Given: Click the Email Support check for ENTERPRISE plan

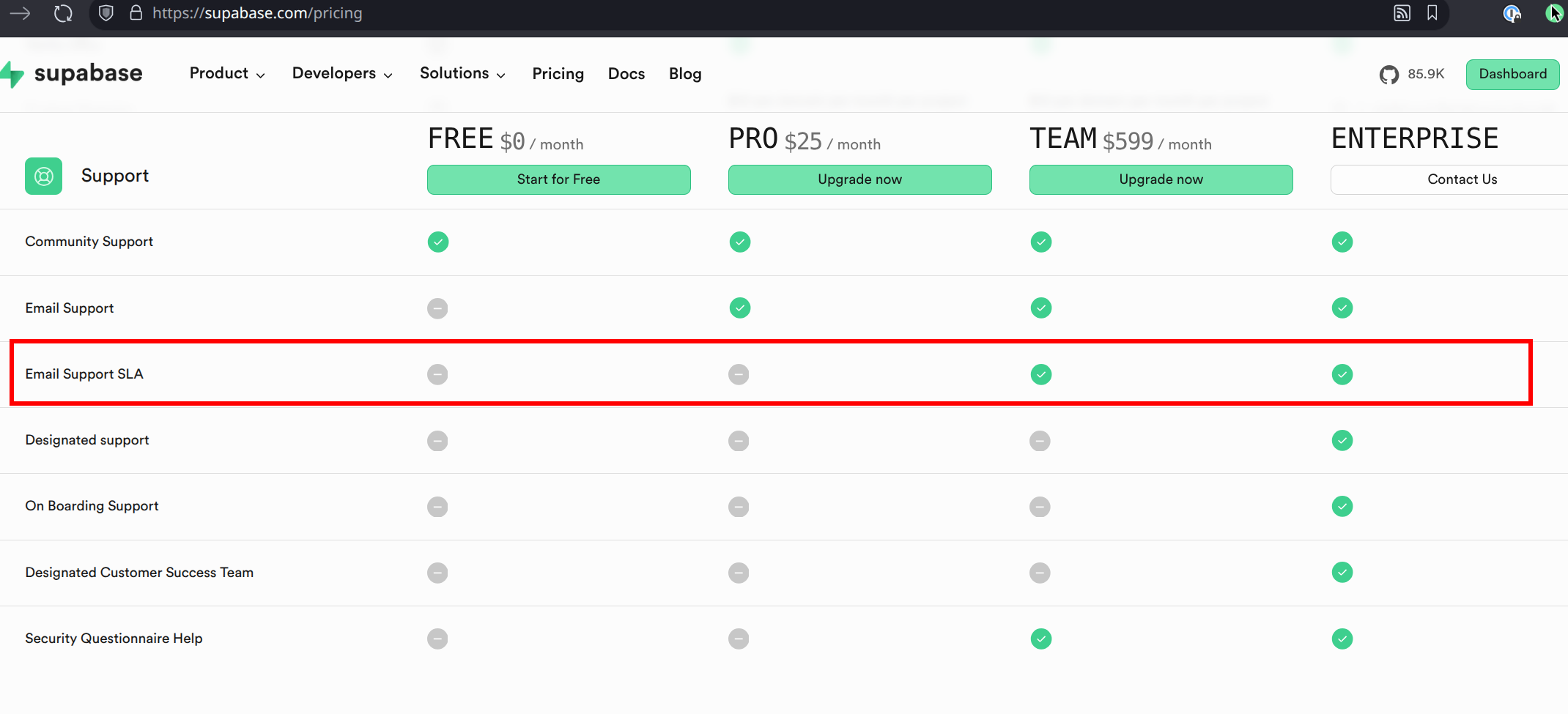Looking at the screenshot, I should point(1342,308).
